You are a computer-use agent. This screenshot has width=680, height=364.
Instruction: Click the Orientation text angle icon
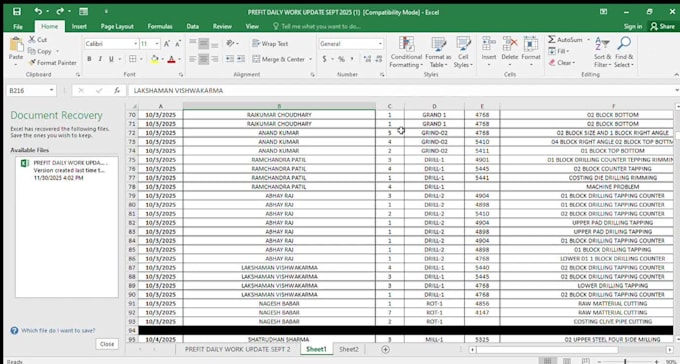point(230,44)
